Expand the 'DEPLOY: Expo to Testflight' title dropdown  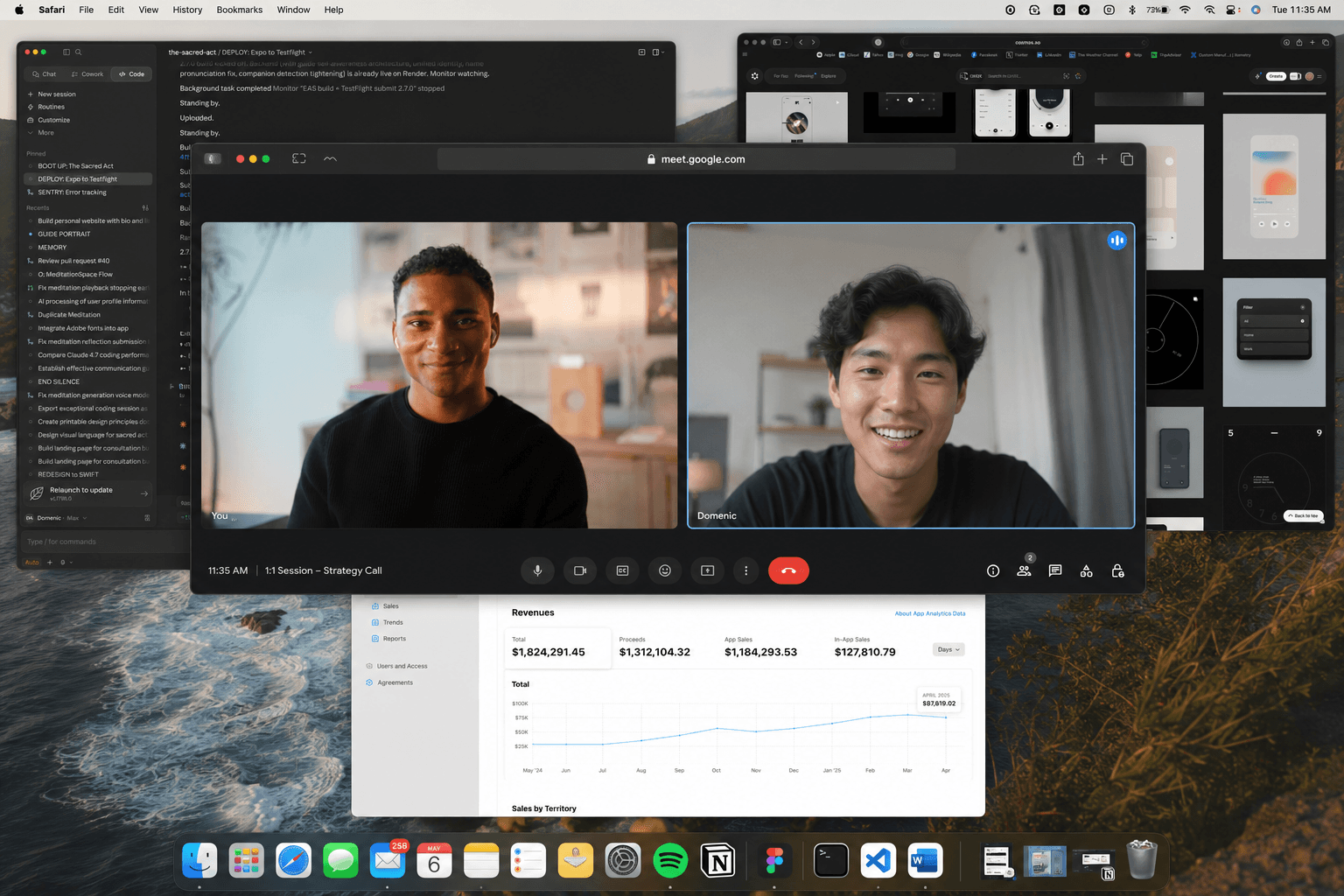point(310,52)
